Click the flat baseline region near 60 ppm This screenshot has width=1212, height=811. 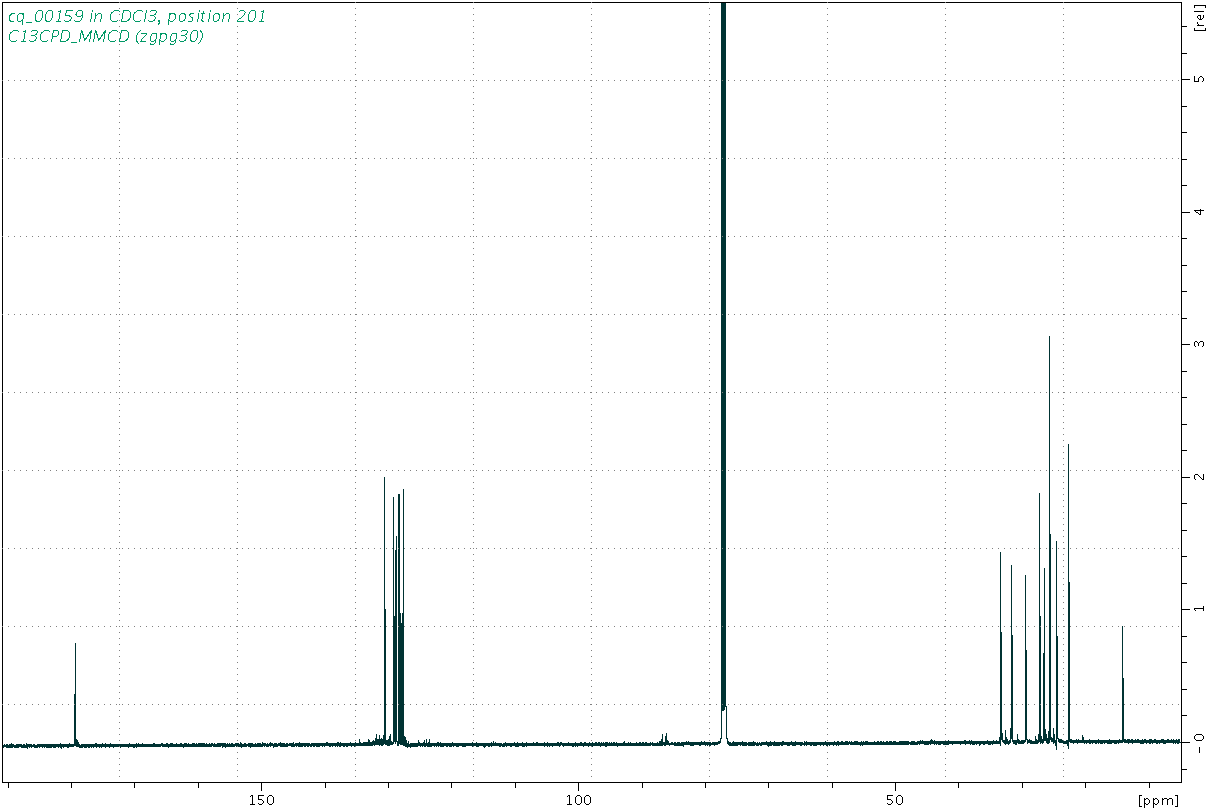point(830,743)
